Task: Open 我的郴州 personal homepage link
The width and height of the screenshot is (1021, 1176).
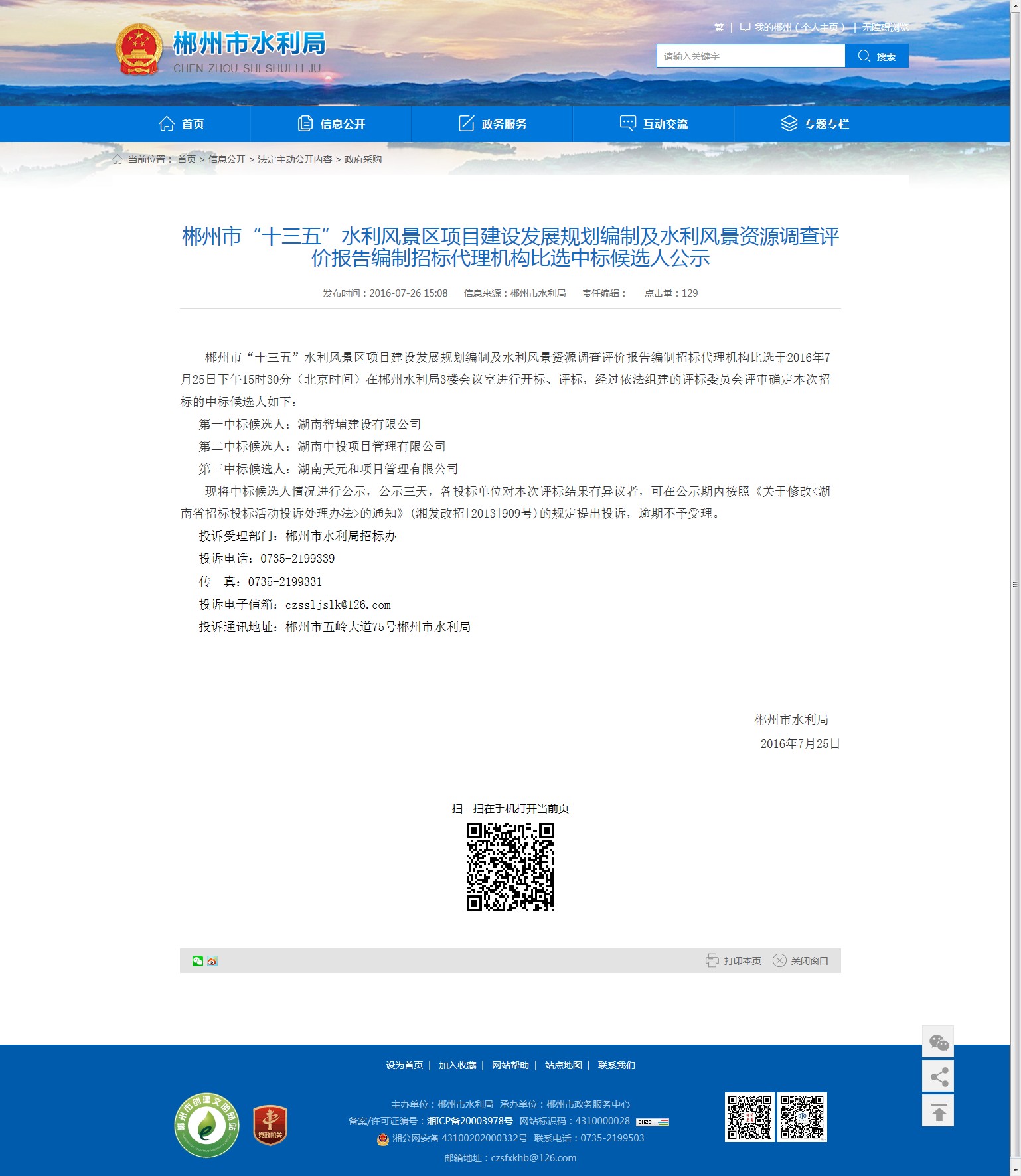Action: pyautogui.click(x=799, y=27)
